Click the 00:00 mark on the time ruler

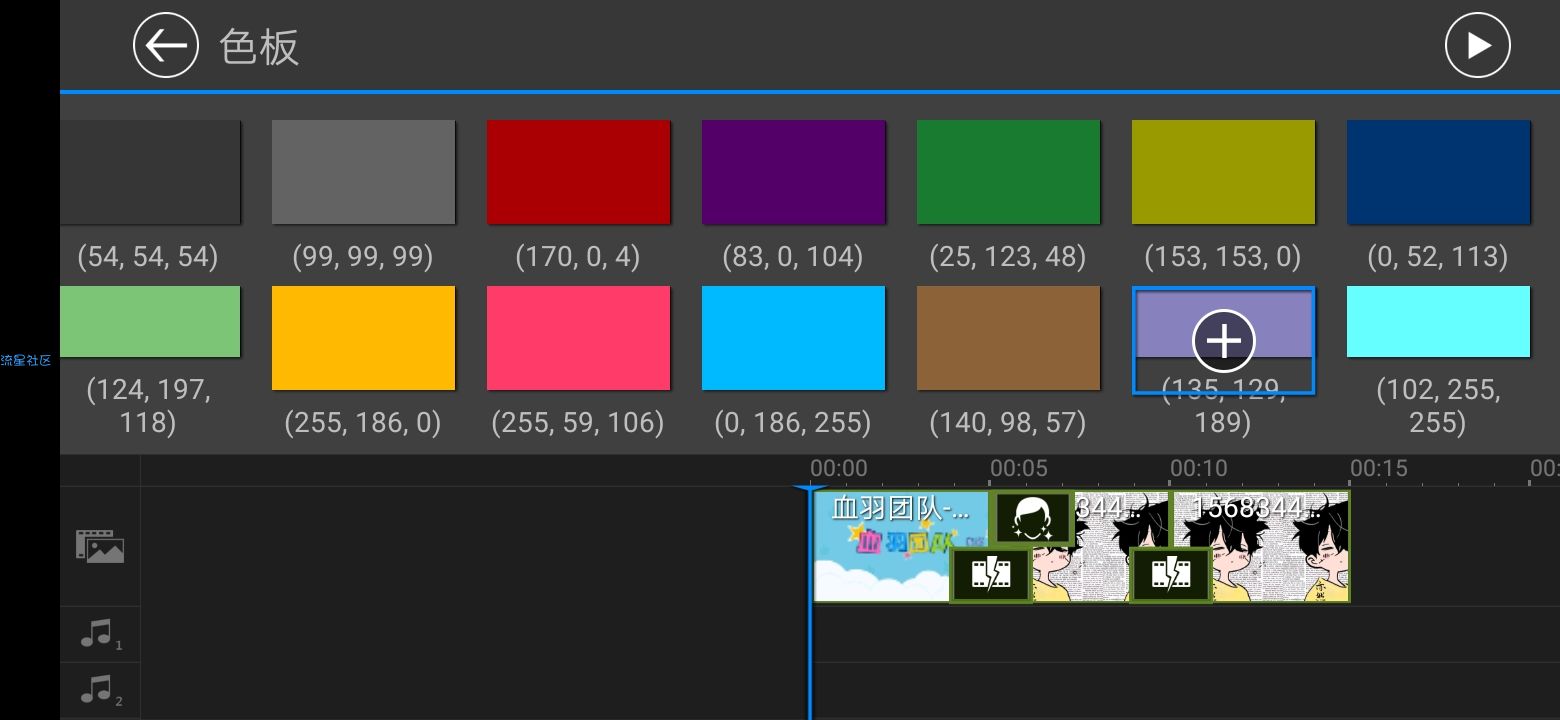[838, 468]
